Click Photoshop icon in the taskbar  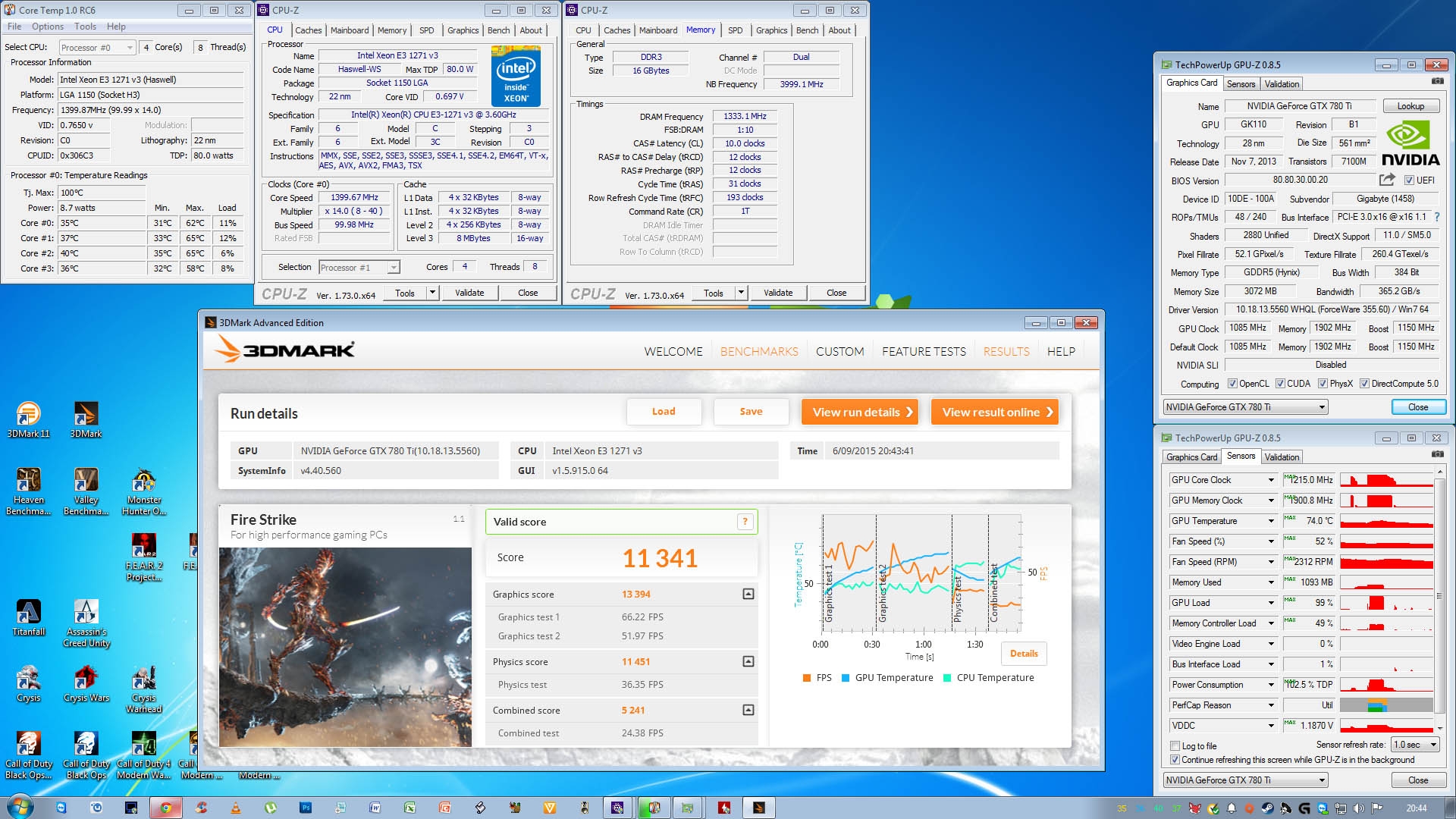pos(305,808)
